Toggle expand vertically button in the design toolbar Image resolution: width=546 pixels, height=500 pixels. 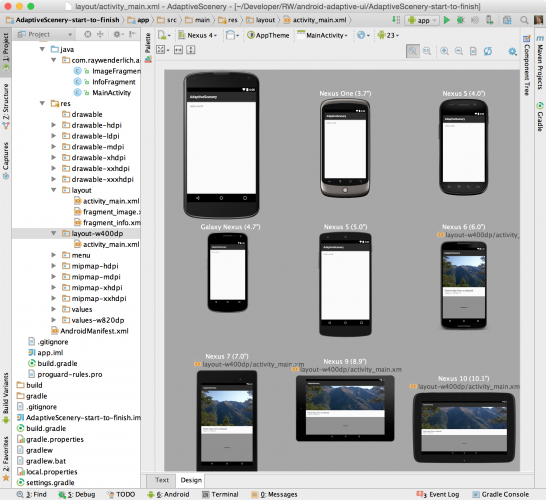click(190, 50)
